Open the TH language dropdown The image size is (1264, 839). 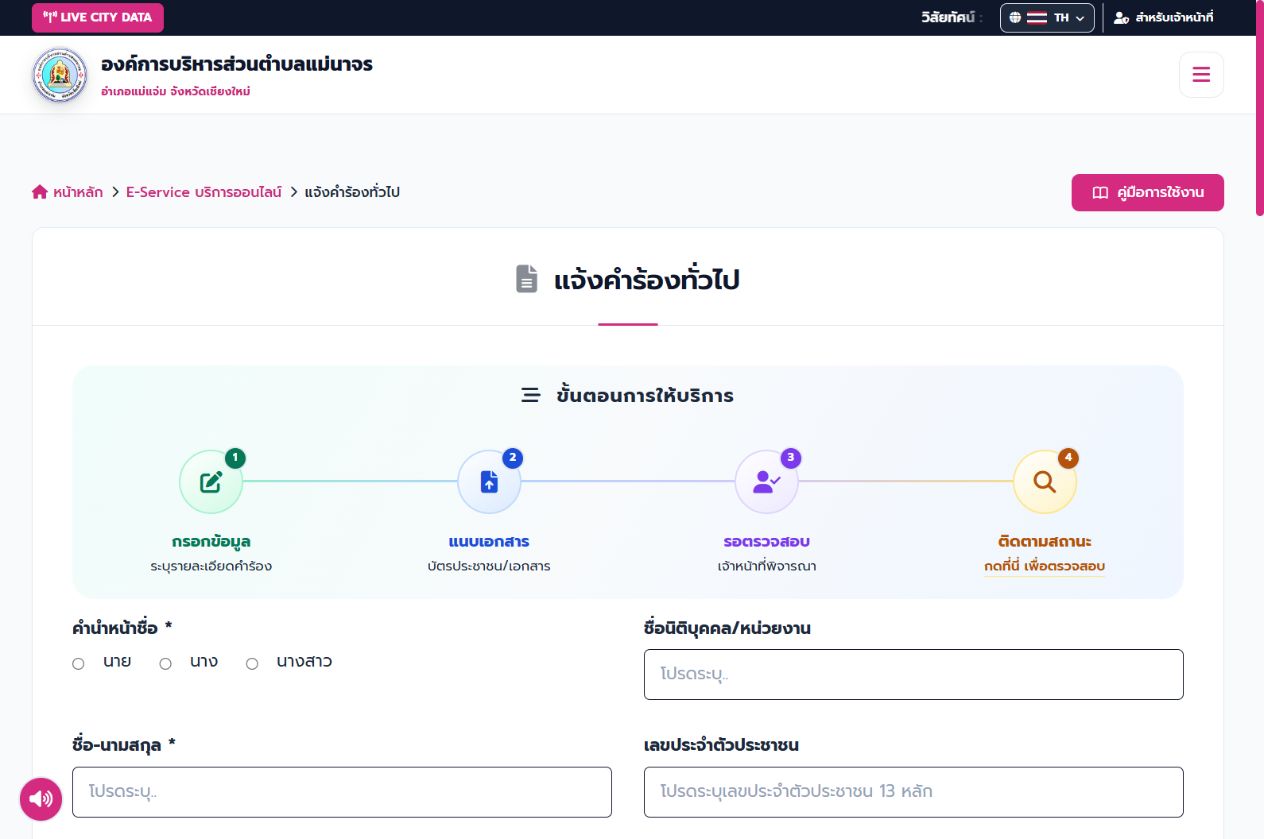click(x=1047, y=18)
